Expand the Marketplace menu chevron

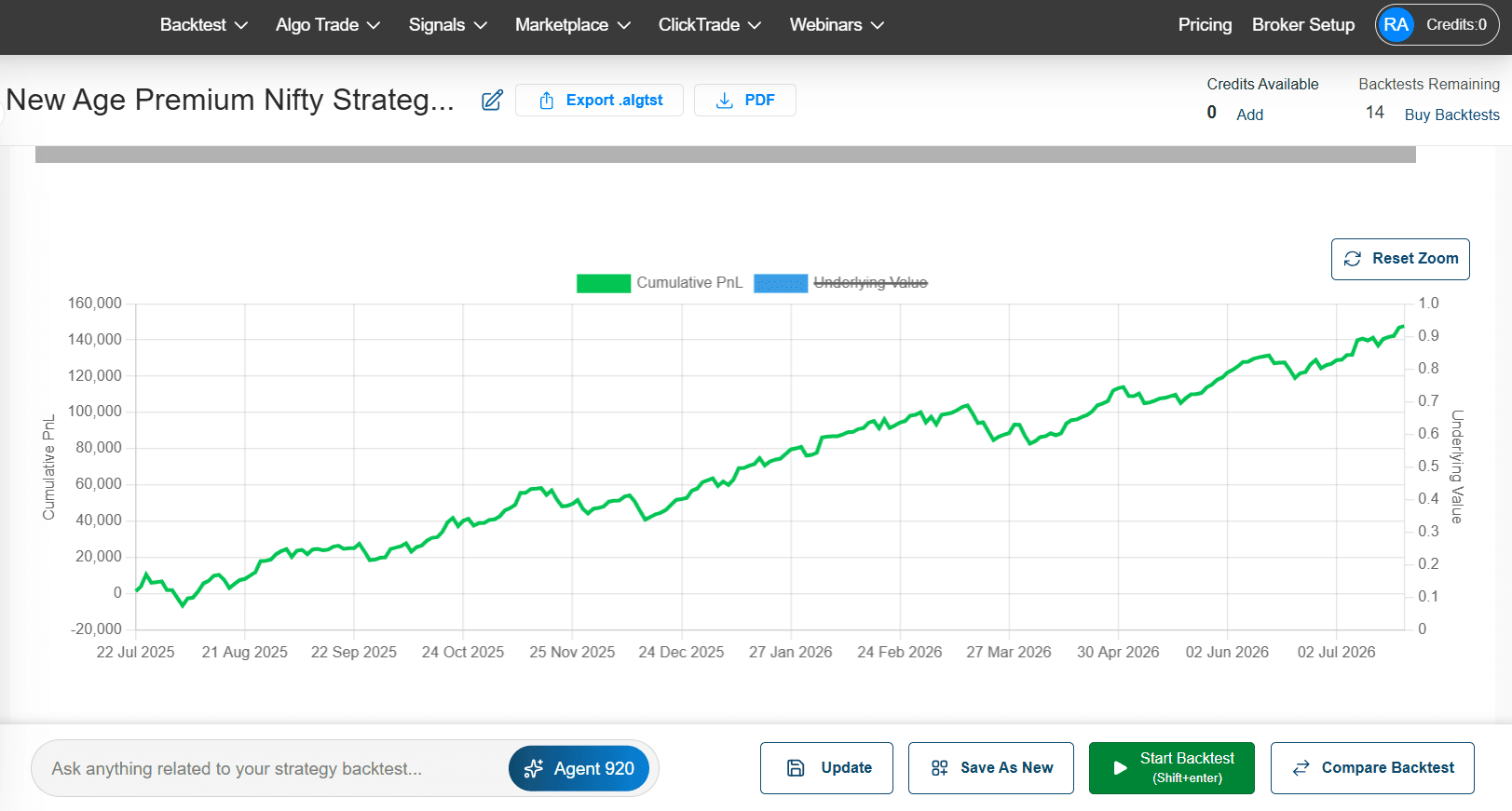(x=624, y=26)
